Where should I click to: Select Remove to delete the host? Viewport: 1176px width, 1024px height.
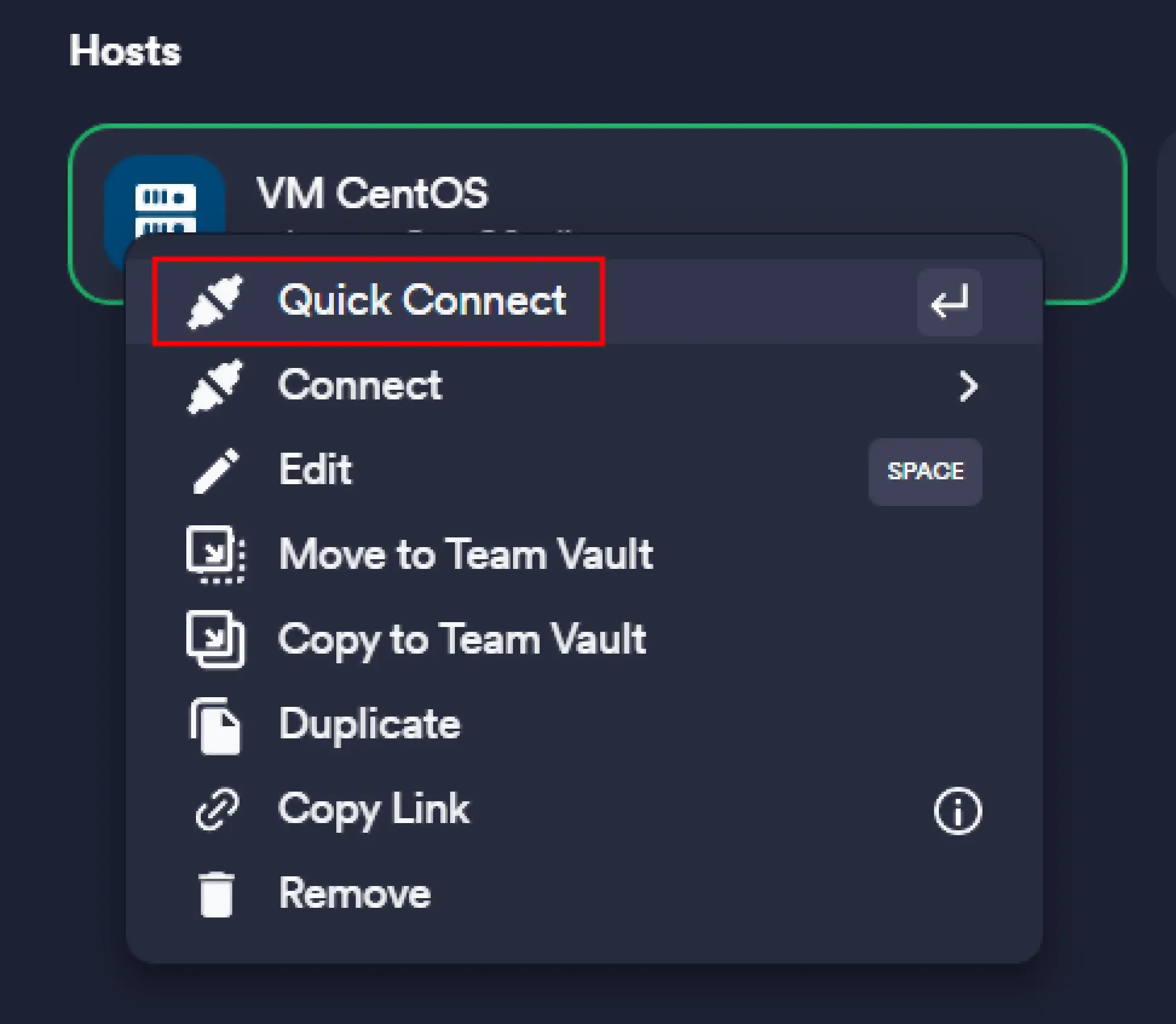pos(354,894)
